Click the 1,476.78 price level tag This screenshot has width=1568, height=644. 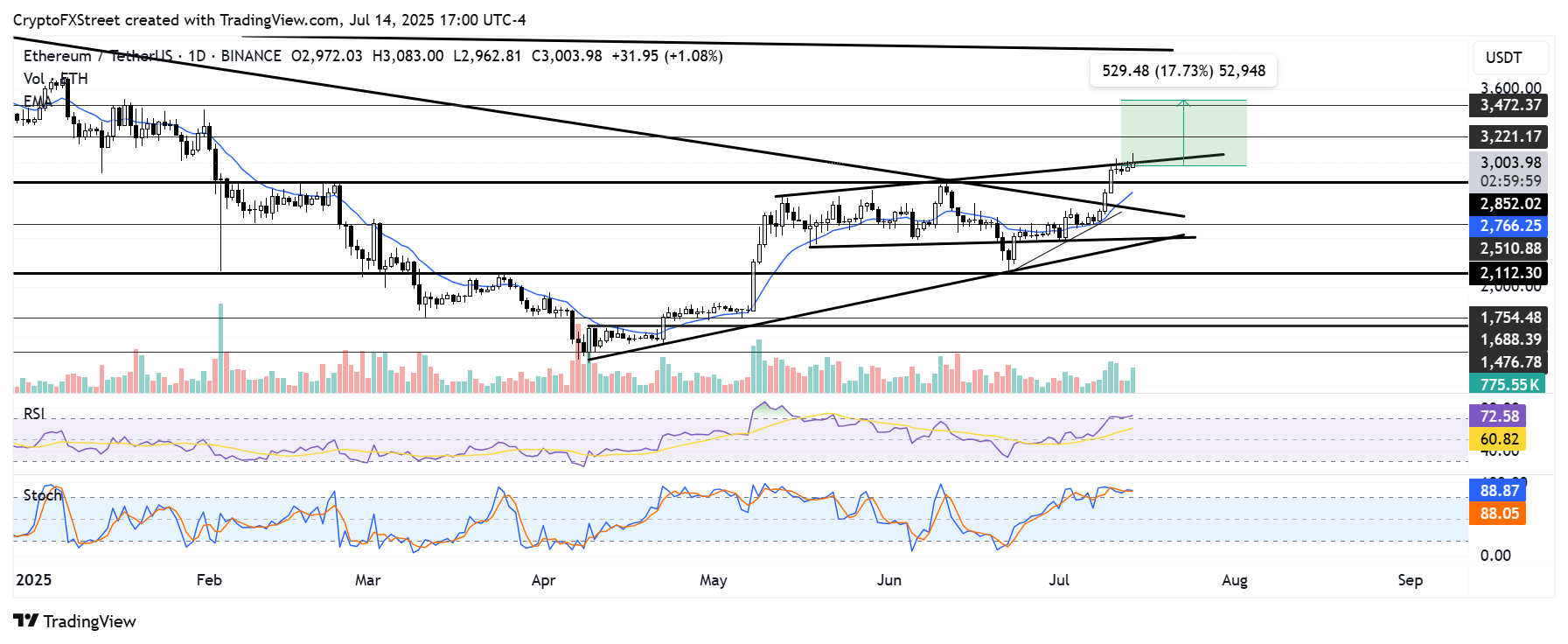1509,362
